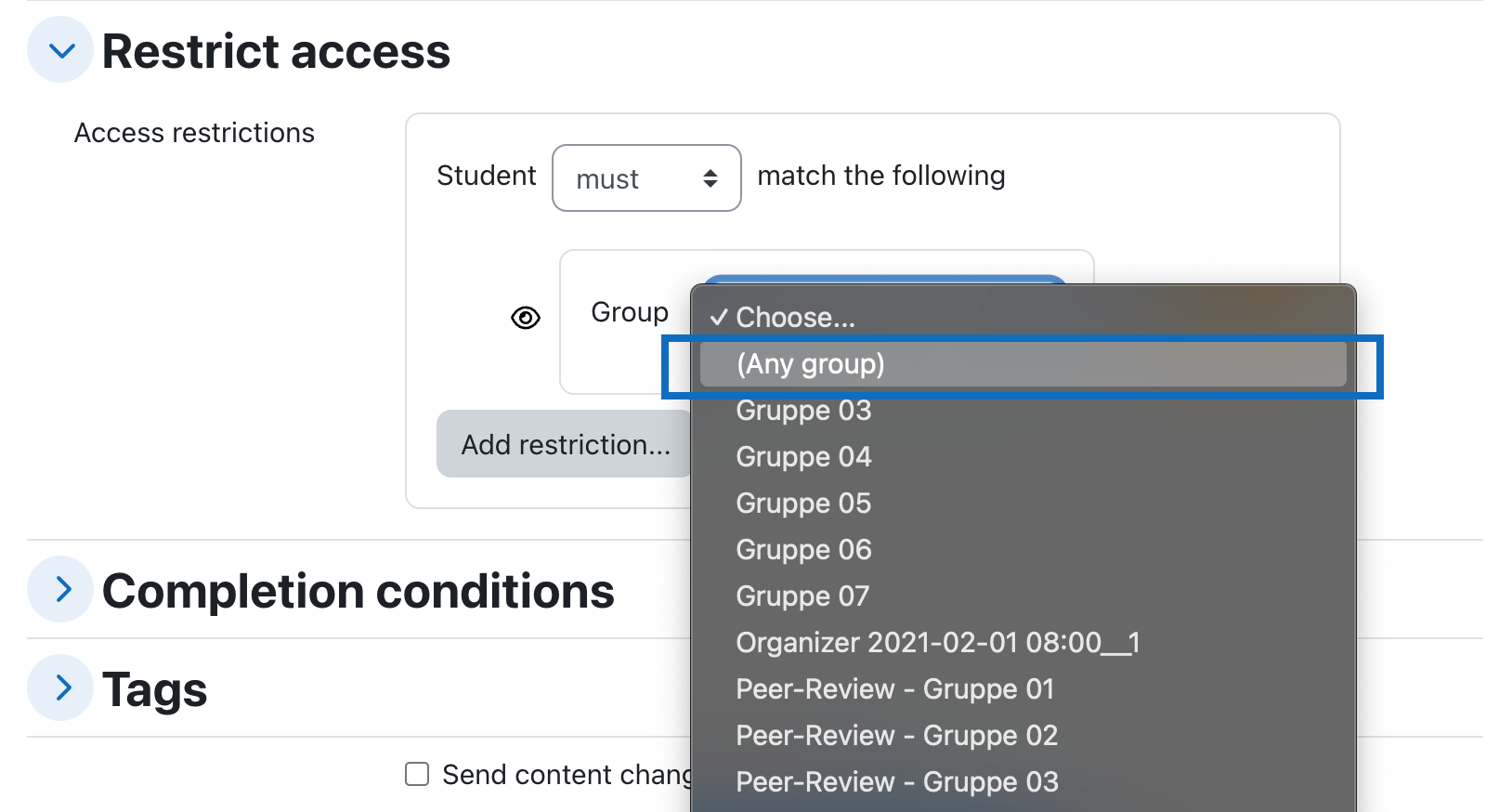Collapse the Restrict access section chevron
1512x812 pixels.
tap(60, 50)
